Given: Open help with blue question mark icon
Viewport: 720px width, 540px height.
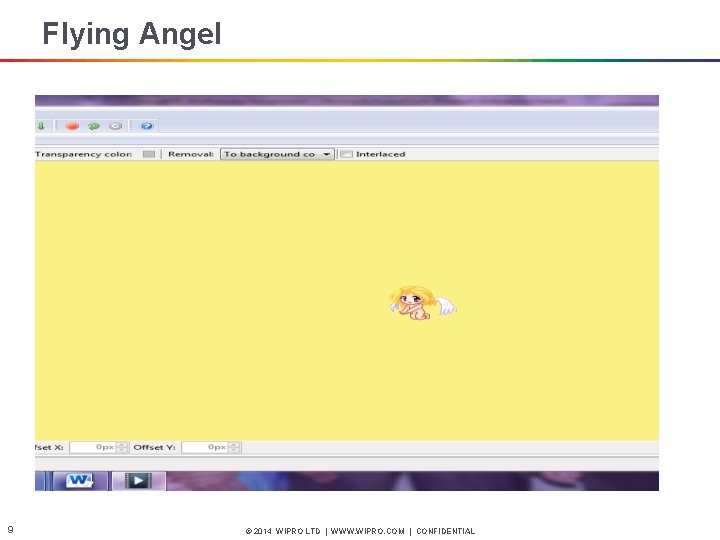Looking at the screenshot, I should pyautogui.click(x=146, y=126).
